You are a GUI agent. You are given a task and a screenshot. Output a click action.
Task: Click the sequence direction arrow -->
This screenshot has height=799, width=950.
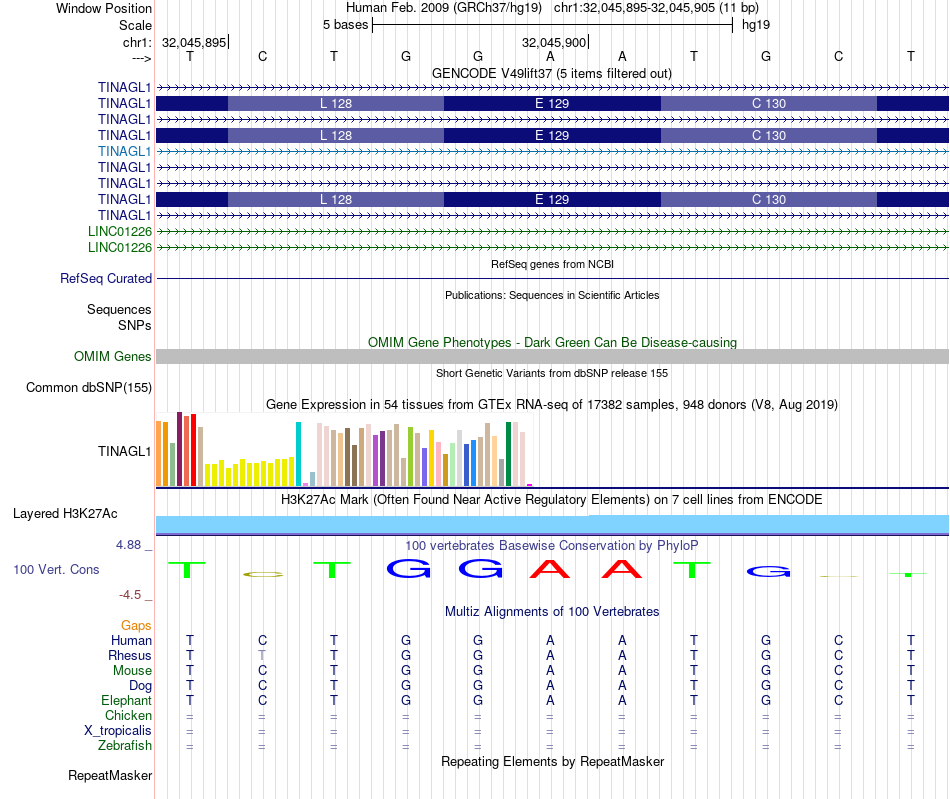[x=142, y=58]
